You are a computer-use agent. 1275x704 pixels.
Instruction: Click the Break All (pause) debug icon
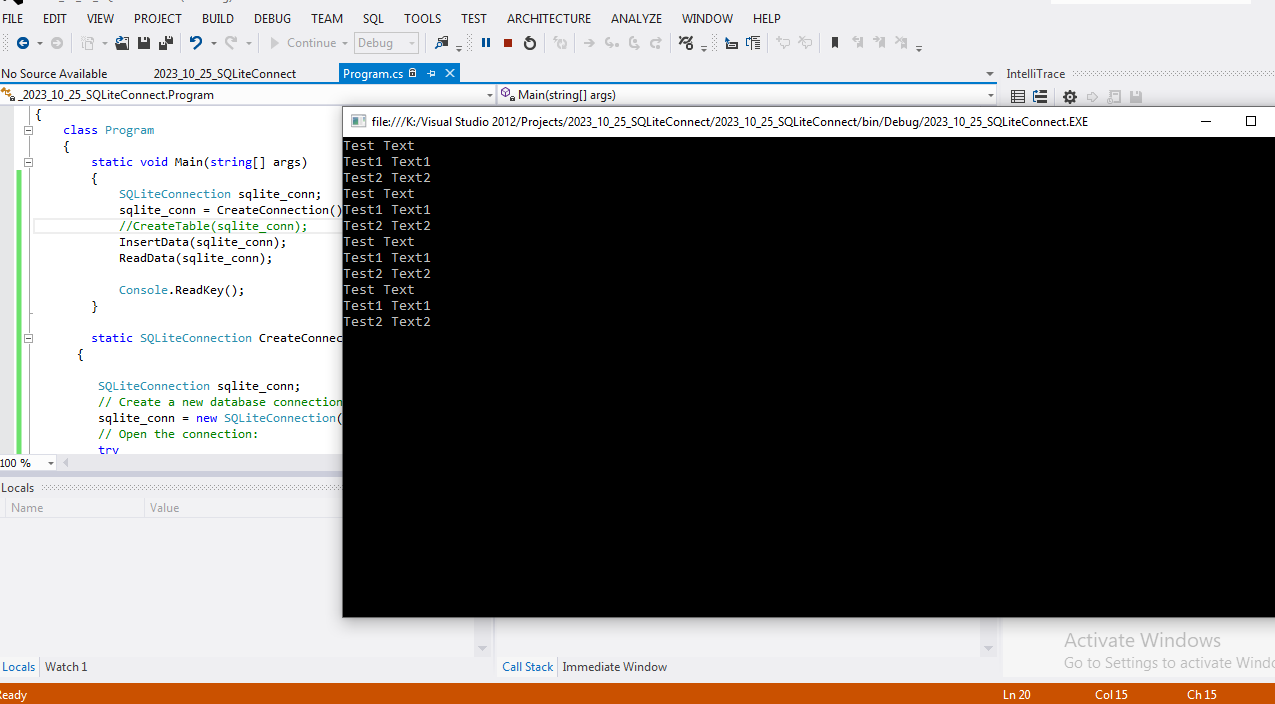pos(486,43)
